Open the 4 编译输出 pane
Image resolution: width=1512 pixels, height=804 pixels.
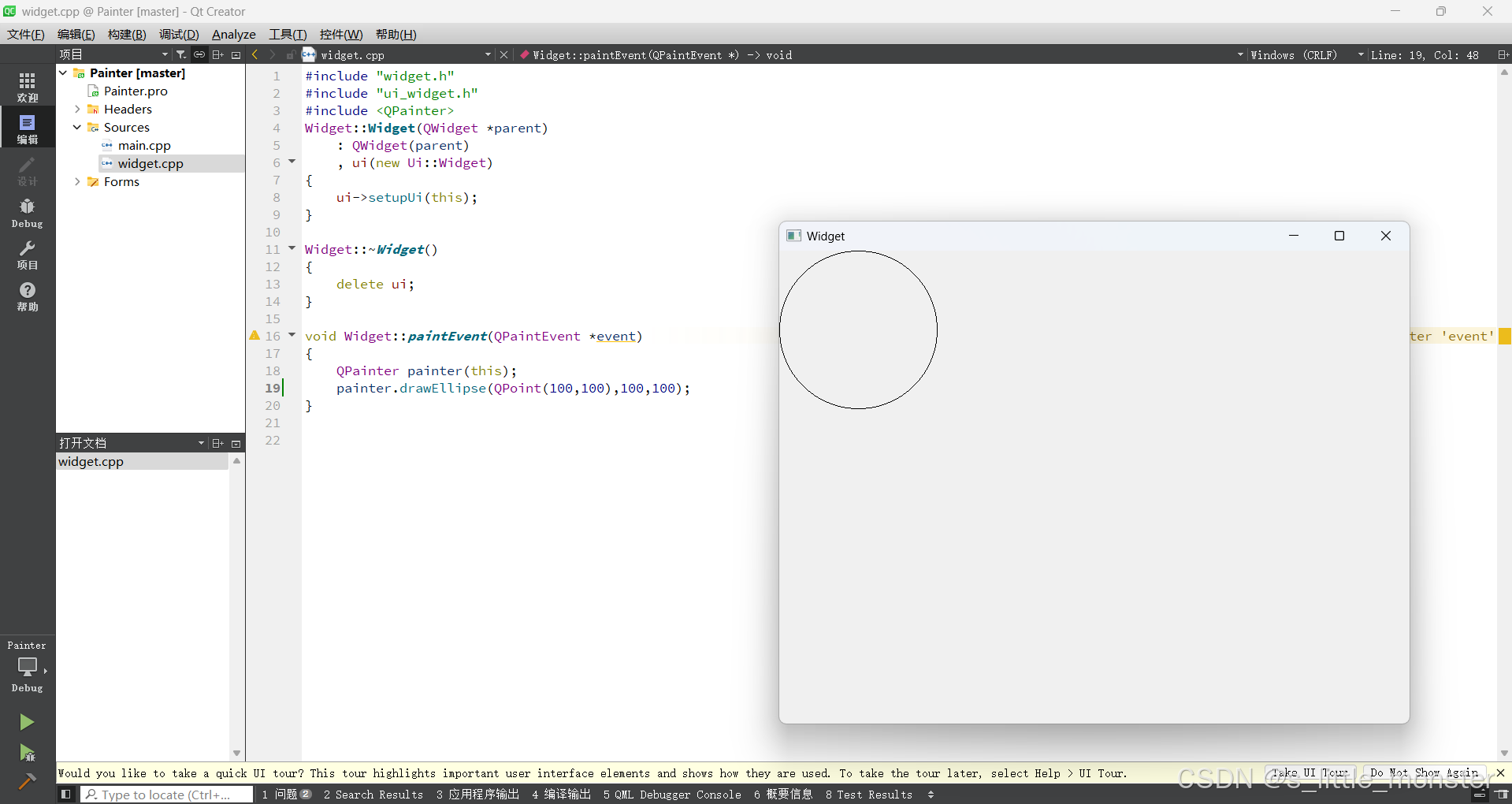(562, 795)
